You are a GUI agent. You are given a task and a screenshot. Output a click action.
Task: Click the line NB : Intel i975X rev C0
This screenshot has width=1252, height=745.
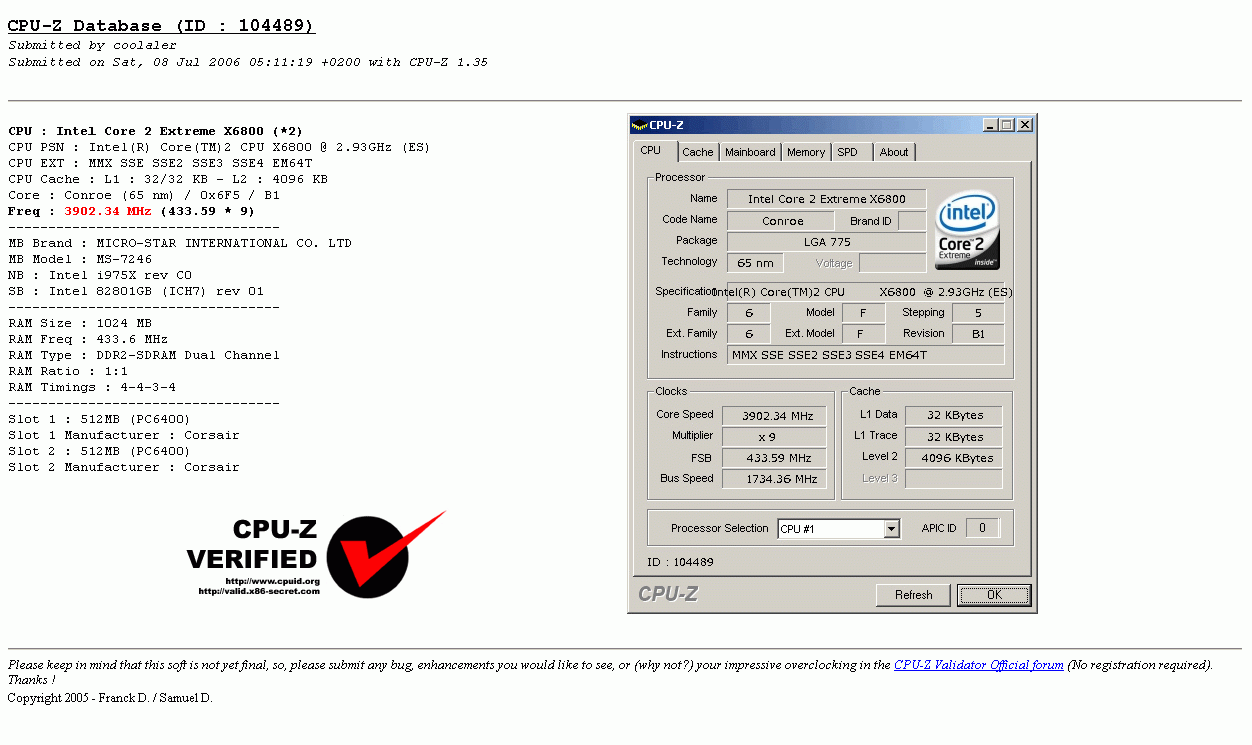[x=100, y=275]
